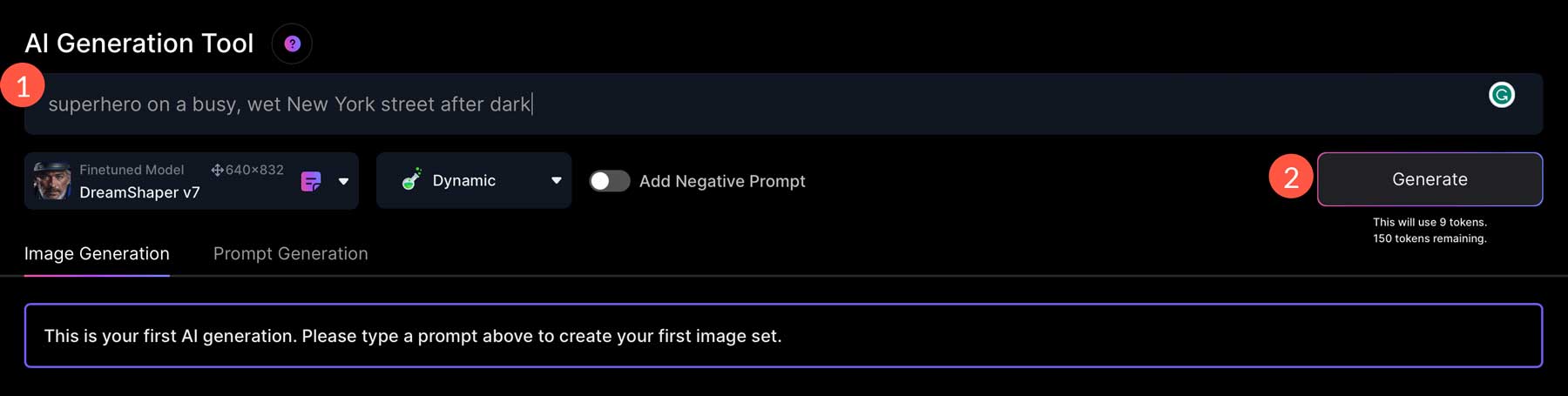This screenshot has height=396, width=1568.
Task: Open the Prompt Generation tab
Action: point(290,253)
